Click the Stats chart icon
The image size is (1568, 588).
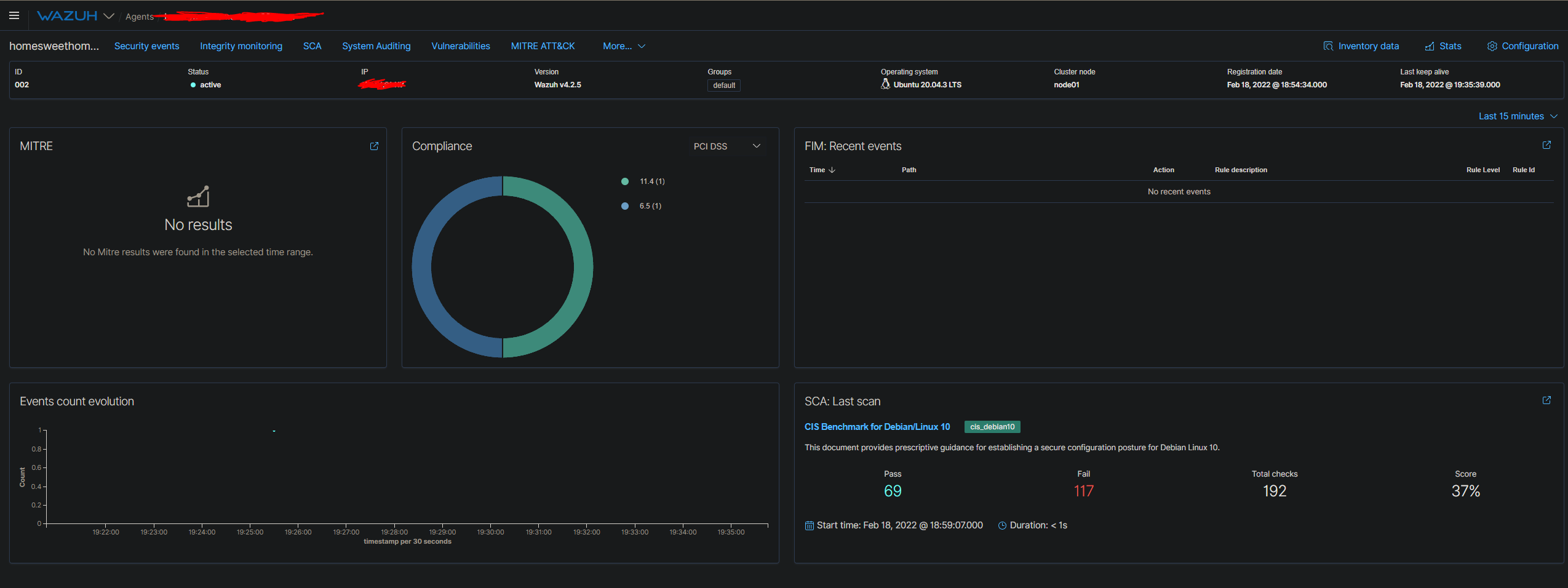[1430, 46]
